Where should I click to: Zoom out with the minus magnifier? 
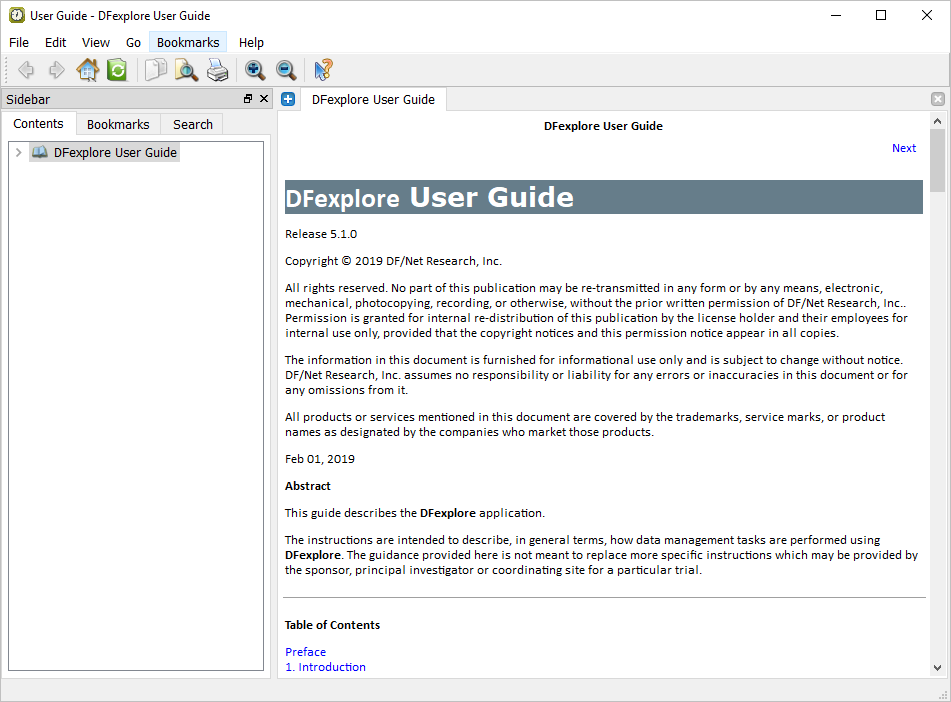point(286,70)
